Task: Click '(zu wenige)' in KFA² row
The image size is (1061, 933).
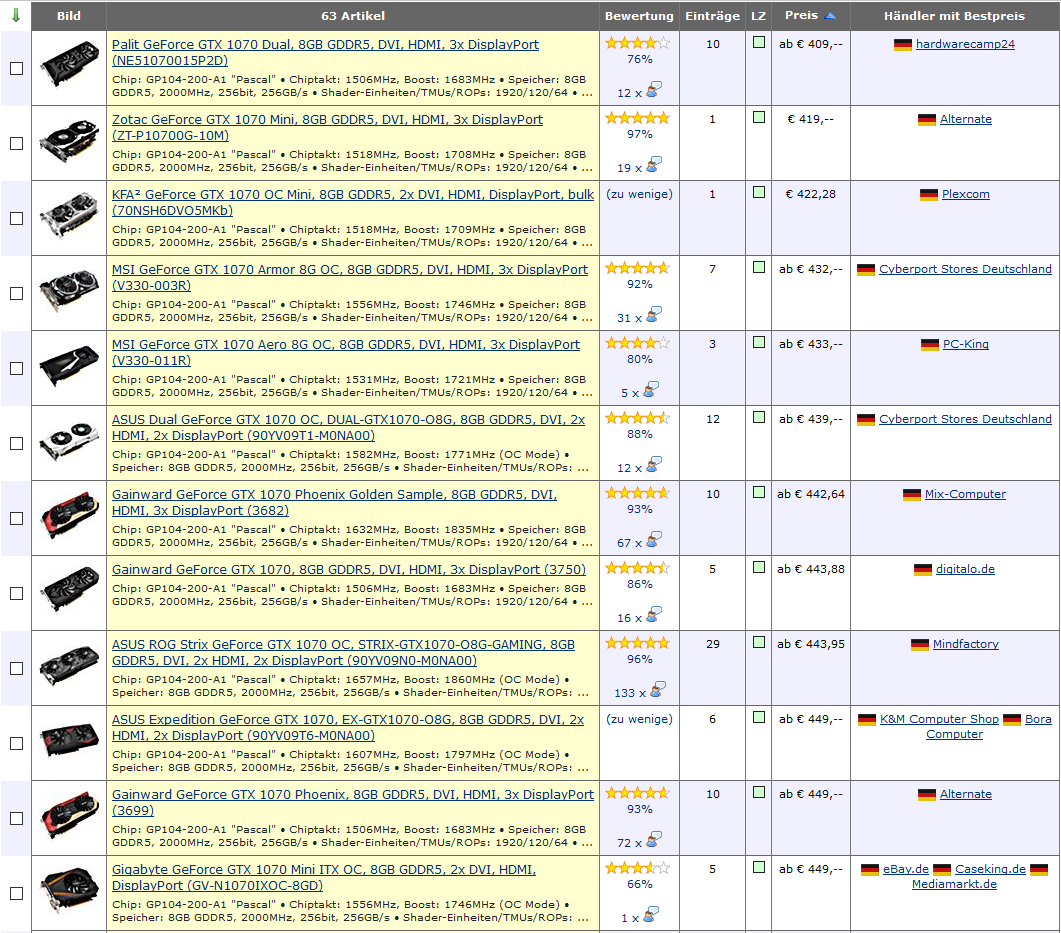Action: (x=639, y=194)
